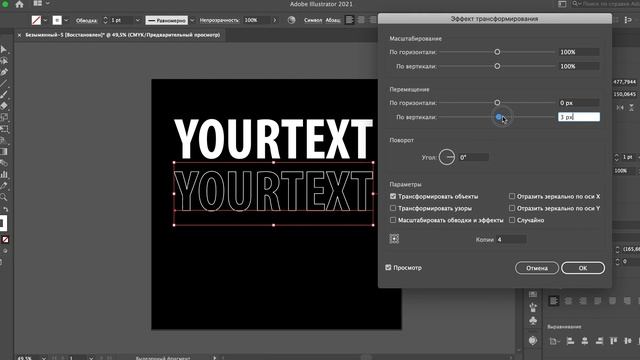Open the stroke weight dropdown

(138, 20)
